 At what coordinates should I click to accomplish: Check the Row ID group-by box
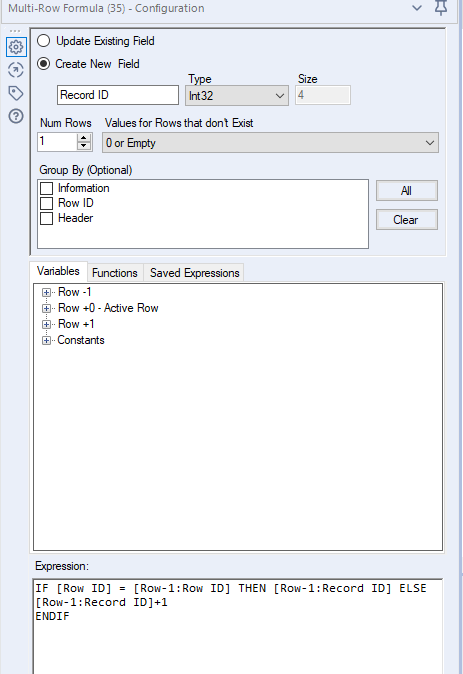pos(46,203)
